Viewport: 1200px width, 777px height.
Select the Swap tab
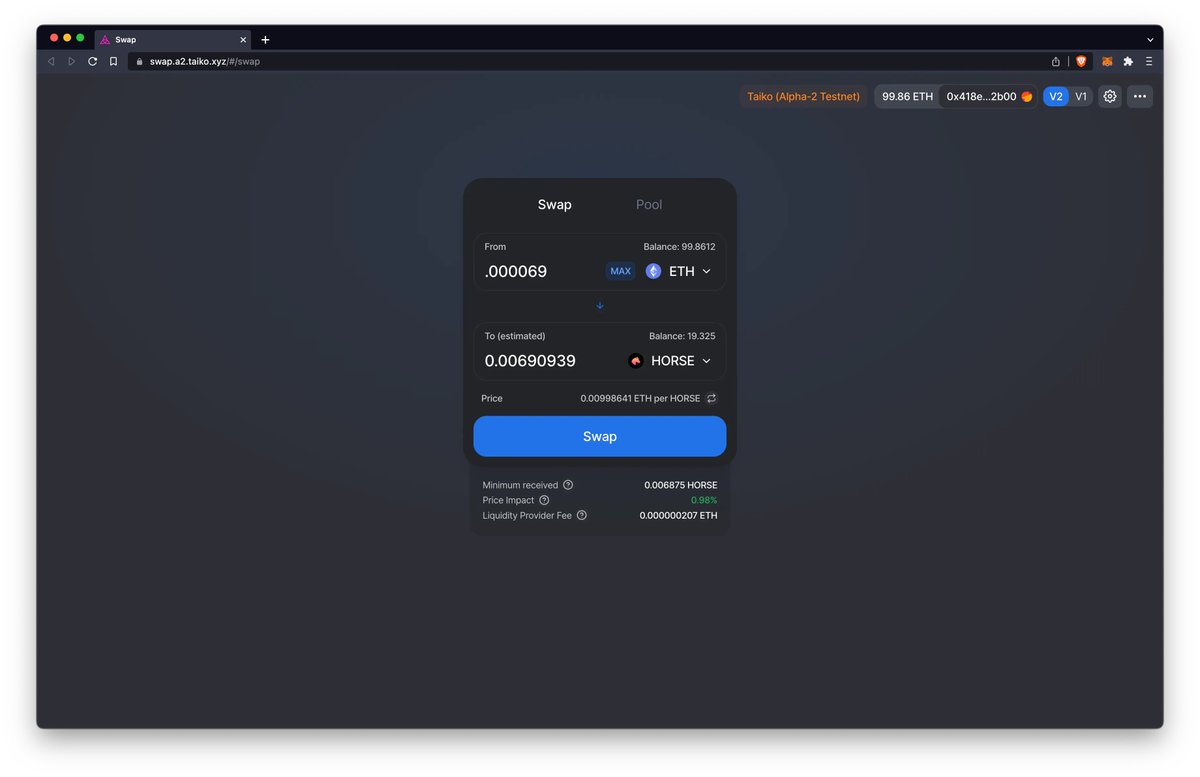(555, 204)
